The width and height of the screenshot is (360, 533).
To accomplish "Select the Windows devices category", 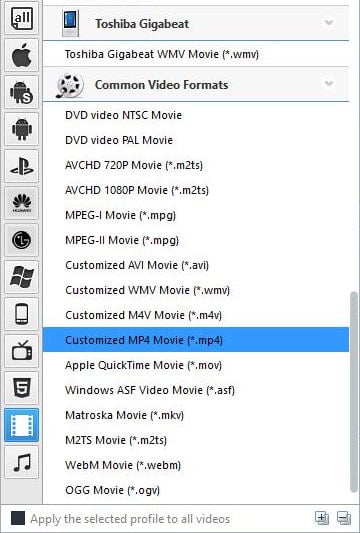I will [21, 277].
